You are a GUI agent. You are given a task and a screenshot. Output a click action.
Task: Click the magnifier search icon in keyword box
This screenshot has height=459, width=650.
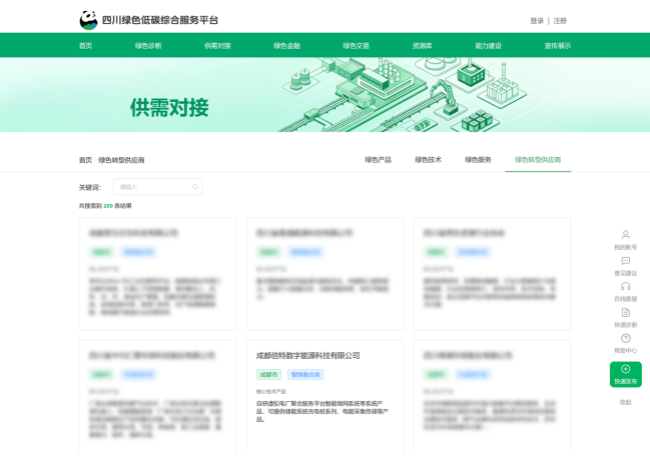pyautogui.click(x=195, y=187)
